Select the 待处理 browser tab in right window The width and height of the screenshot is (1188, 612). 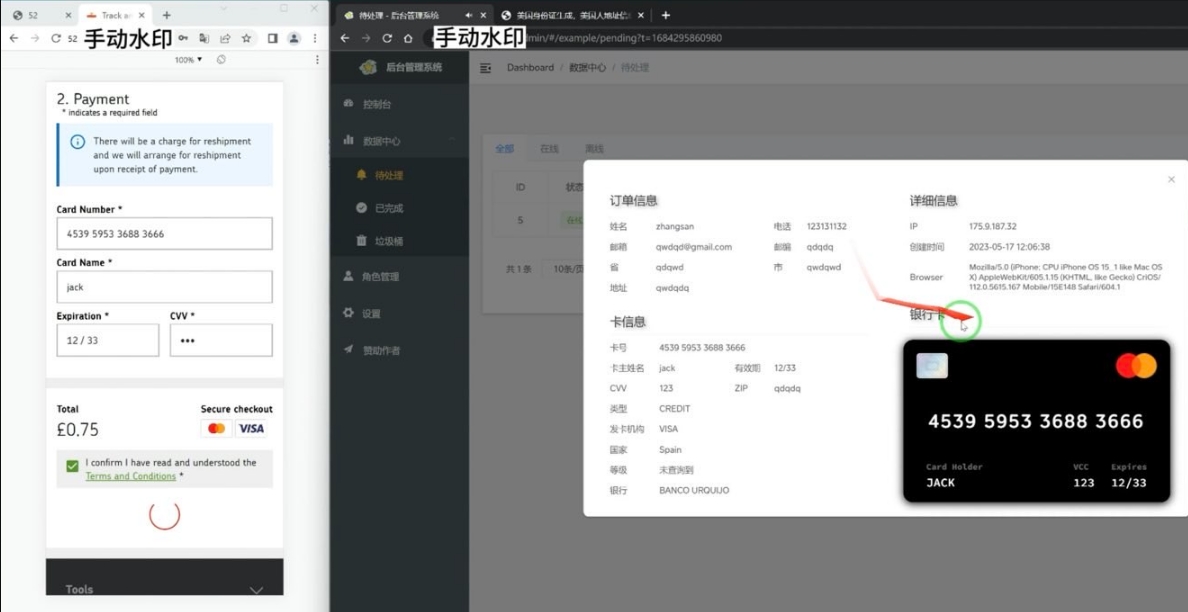(x=413, y=15)
